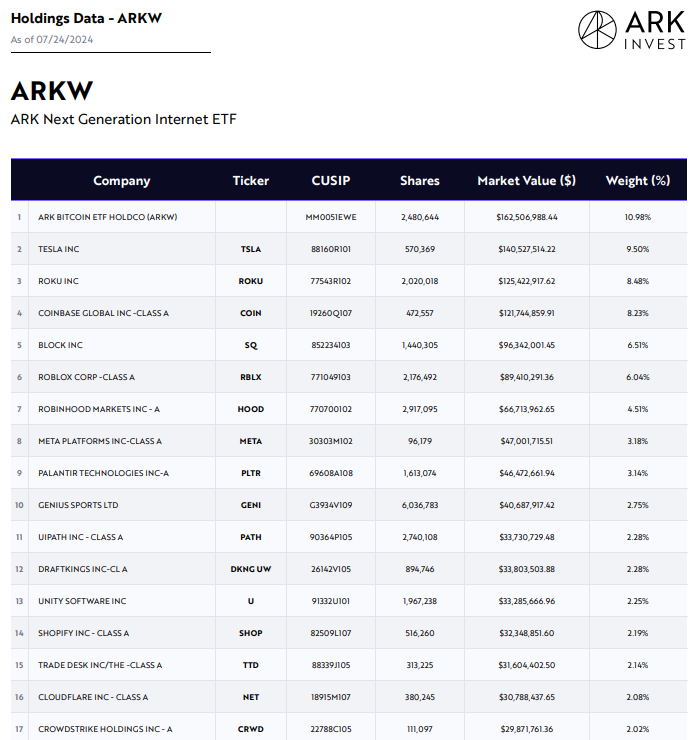The width and height of the screenshot is (692, 740).
Task: Click CUSIP 69608A108
Action: click(x=331, y=473)
